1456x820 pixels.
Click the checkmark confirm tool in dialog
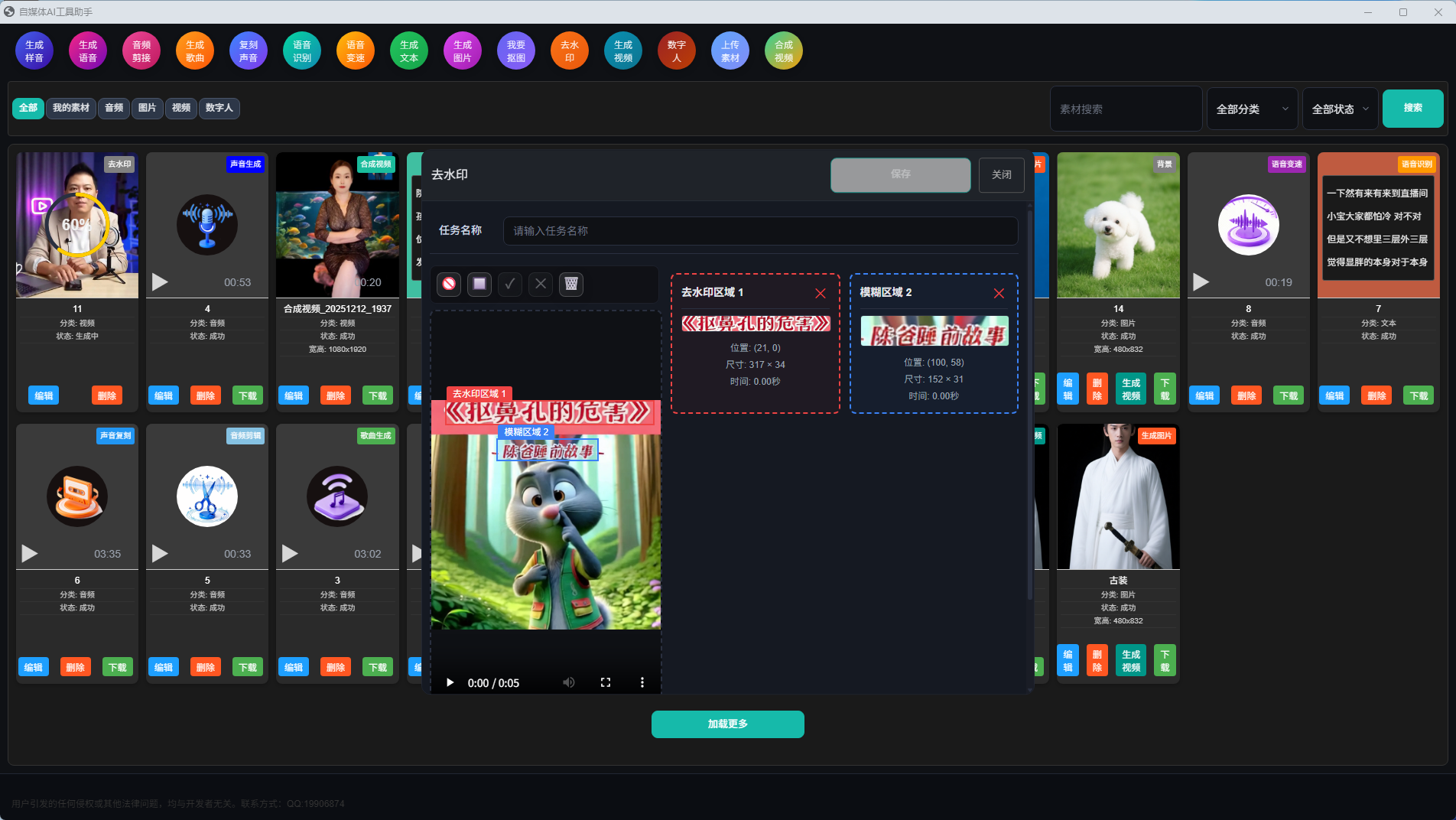tap(510, 284)
